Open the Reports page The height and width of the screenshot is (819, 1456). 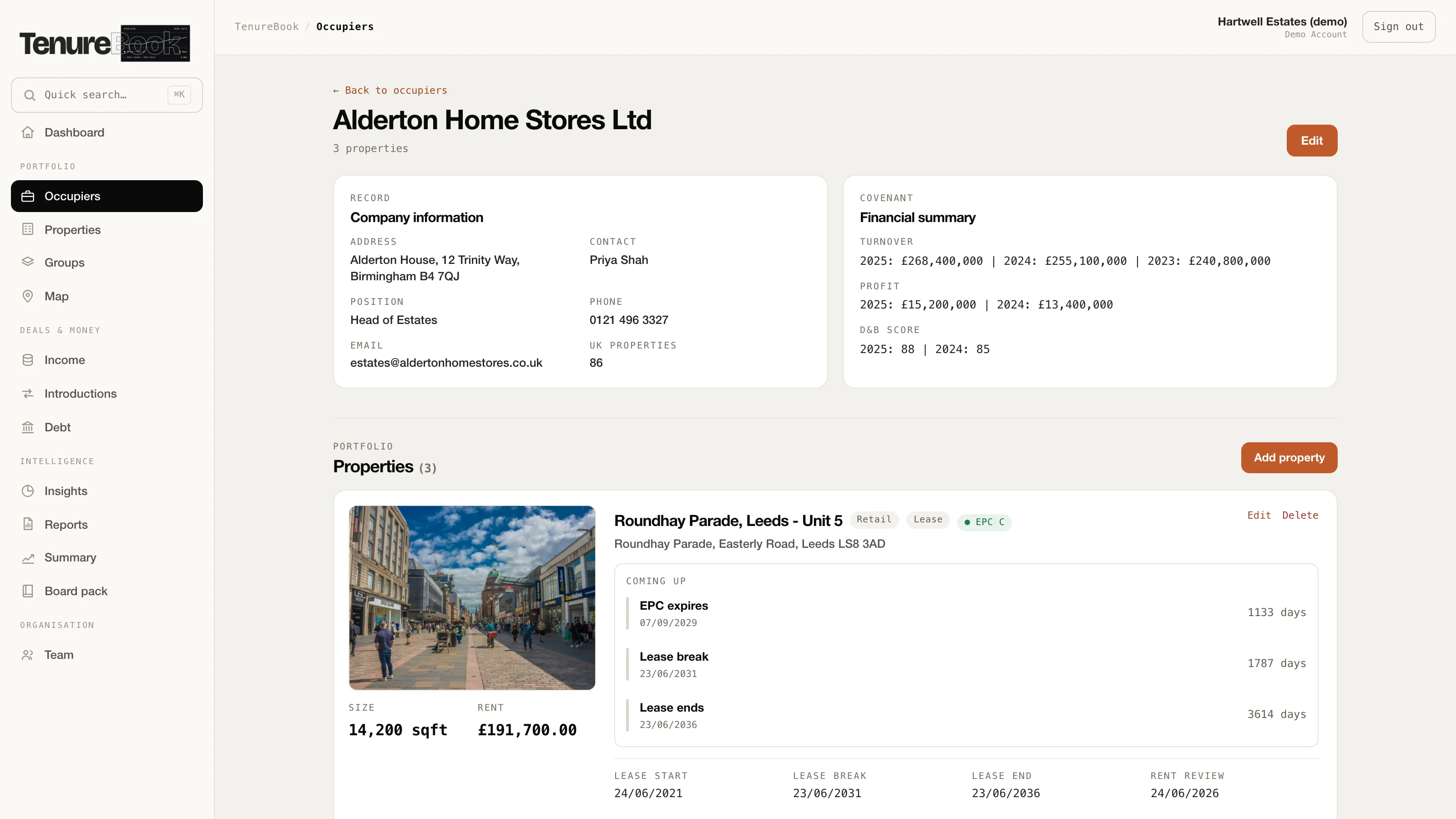click(x=107, y=525)
